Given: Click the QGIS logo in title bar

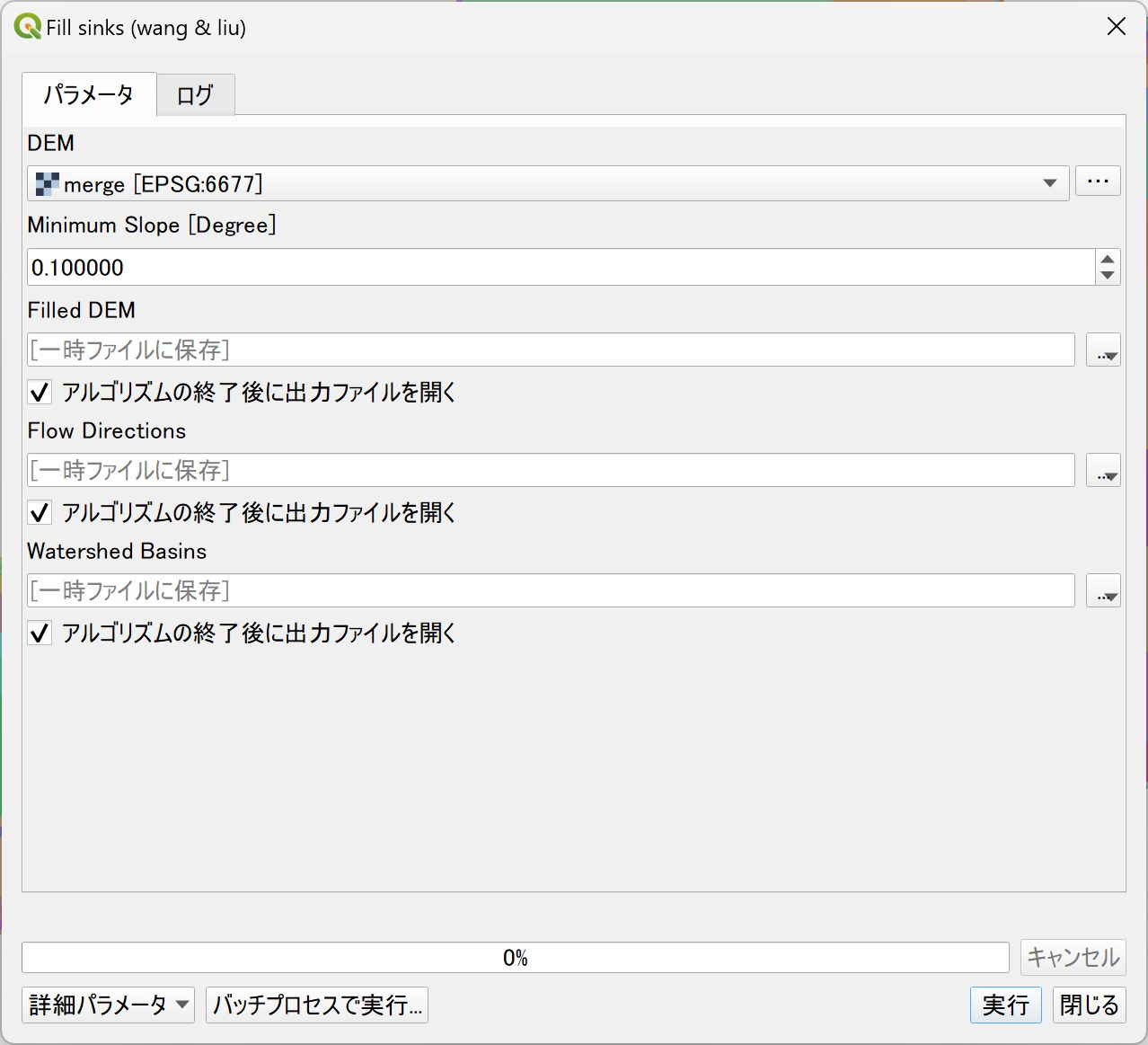Looking at the screenshot, I should tap(28, 27).
